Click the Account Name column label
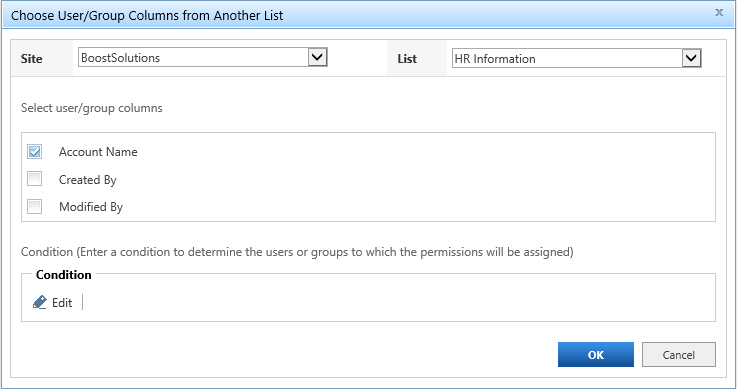The width and height of the screenshot is (737, 389). tap(98, 152)
